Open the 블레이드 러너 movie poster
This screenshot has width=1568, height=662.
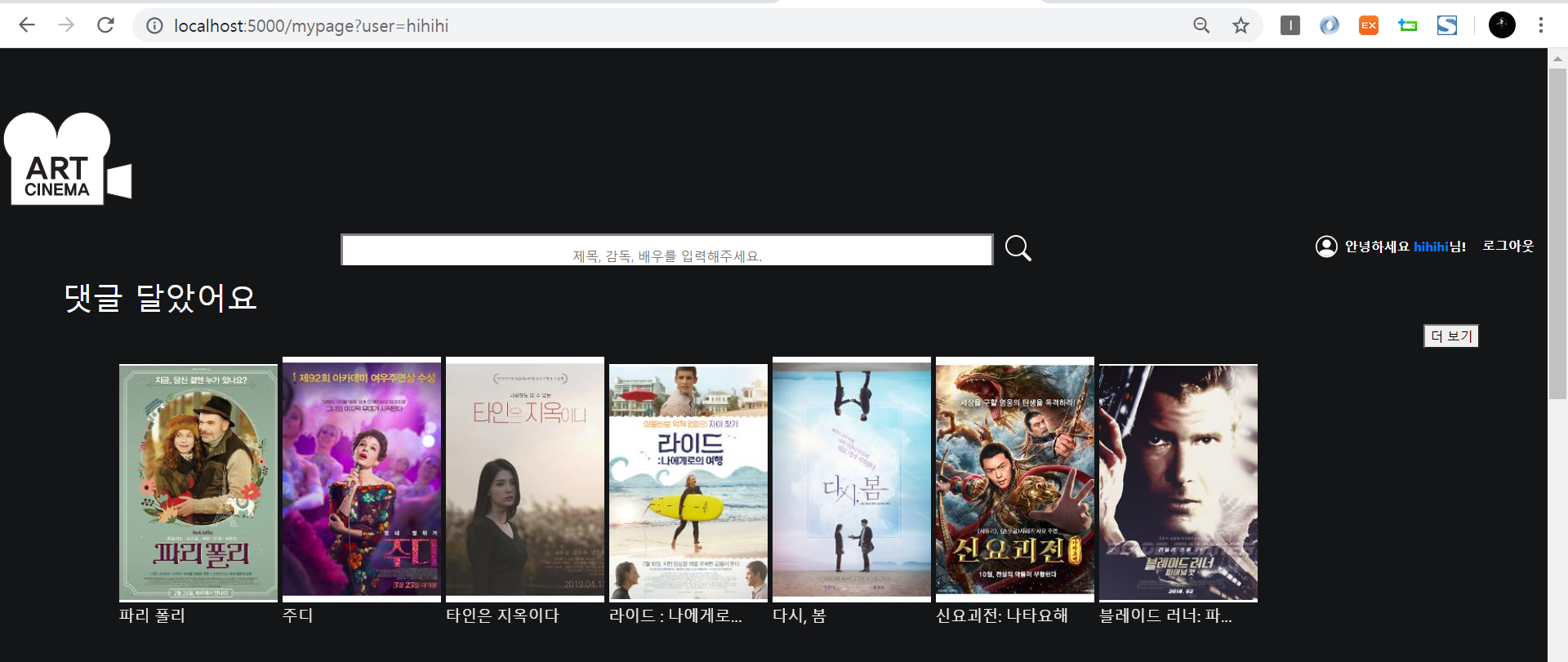[x=1178, y=483]
